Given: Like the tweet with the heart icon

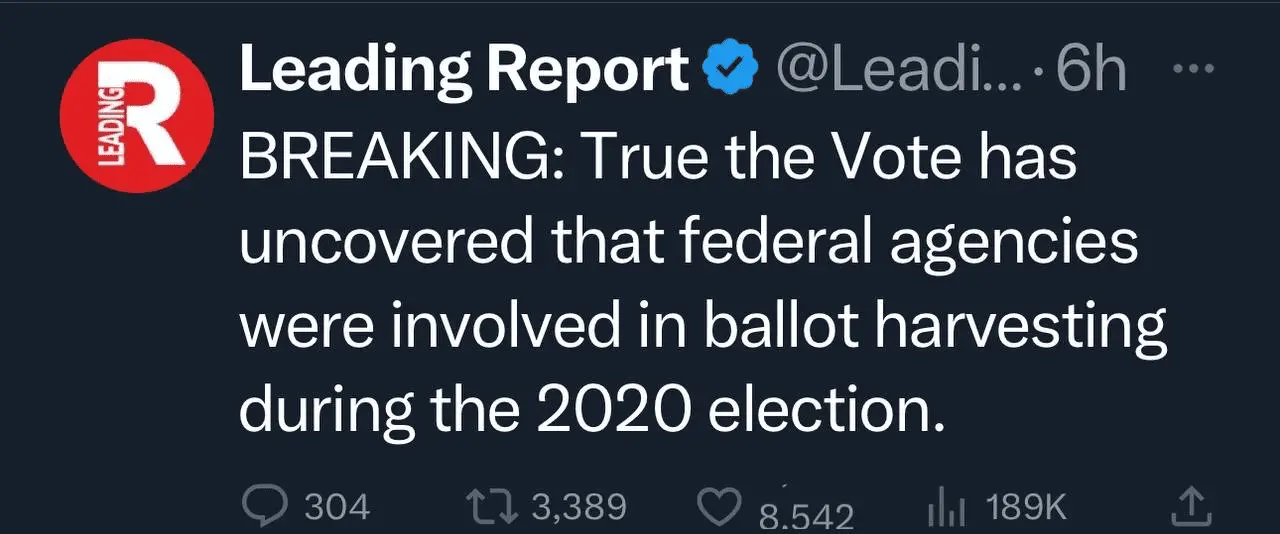Looking at the screenshot, I should coord(715,509).
